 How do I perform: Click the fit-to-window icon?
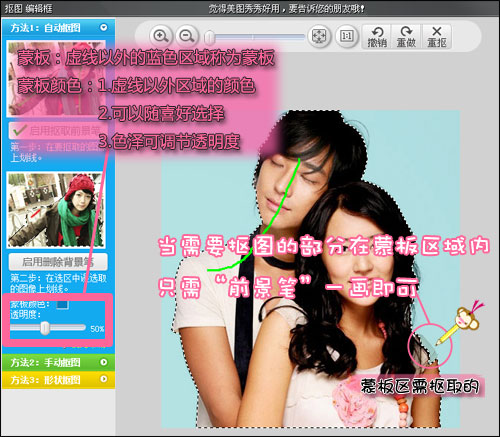[x=319, y=36]
